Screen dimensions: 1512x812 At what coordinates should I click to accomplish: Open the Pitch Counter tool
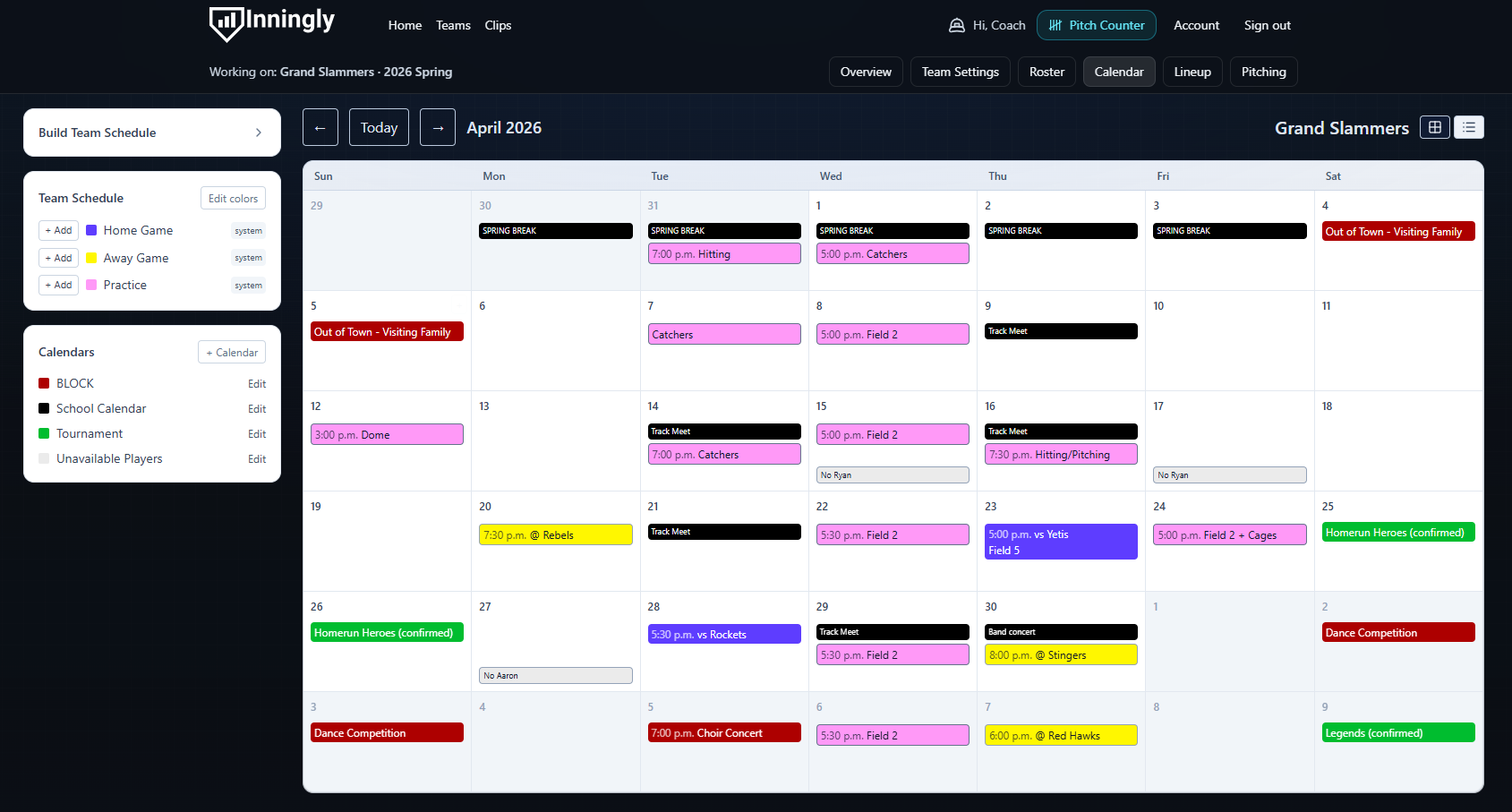[1096, 24]
